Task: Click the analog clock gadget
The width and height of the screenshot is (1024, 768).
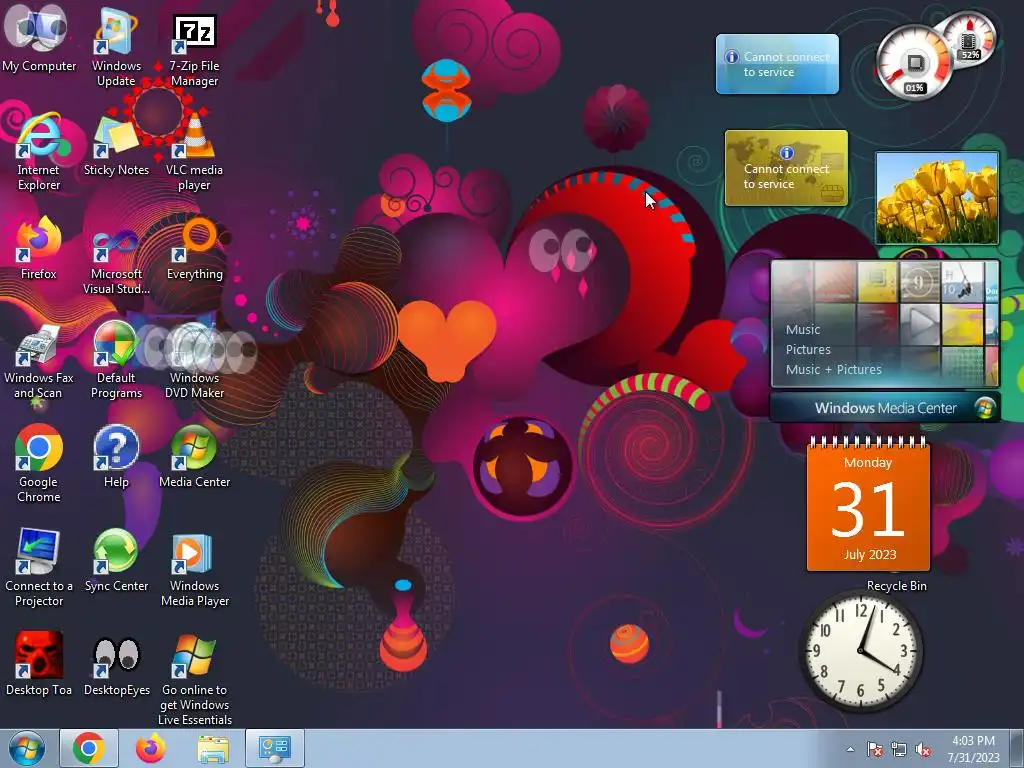Action: coord(861,651)
